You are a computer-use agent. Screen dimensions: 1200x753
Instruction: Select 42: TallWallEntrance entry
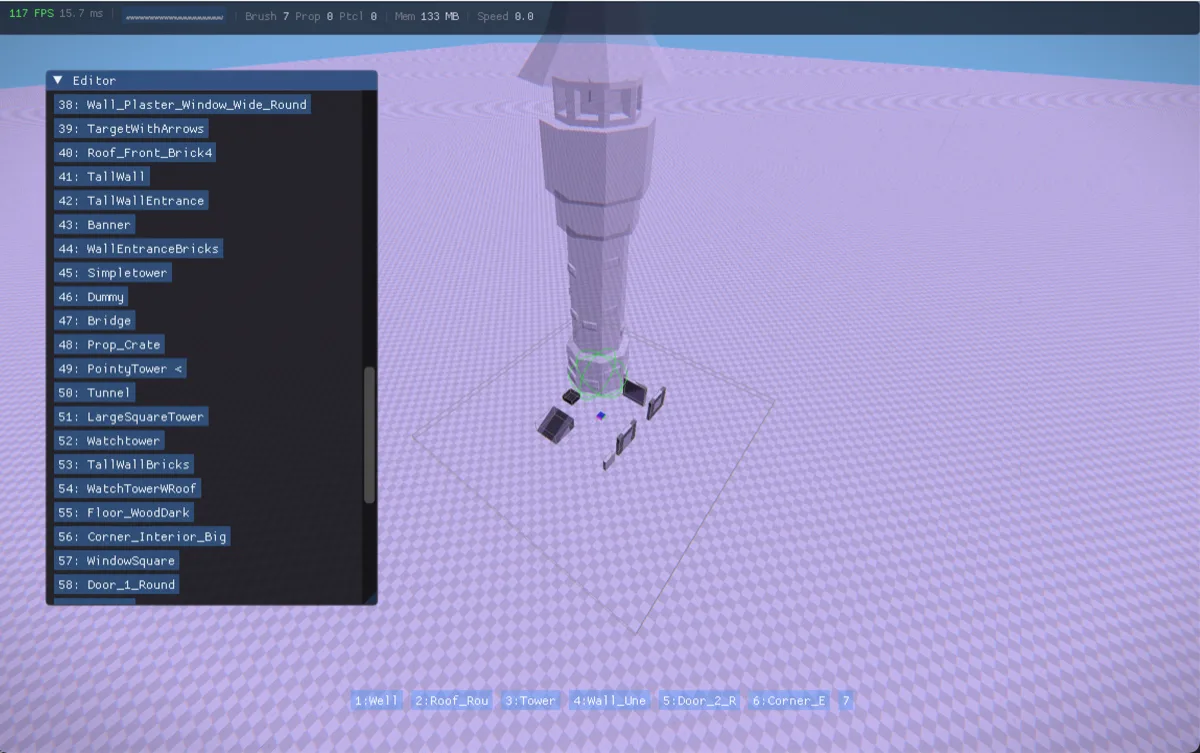coord(131,200)
